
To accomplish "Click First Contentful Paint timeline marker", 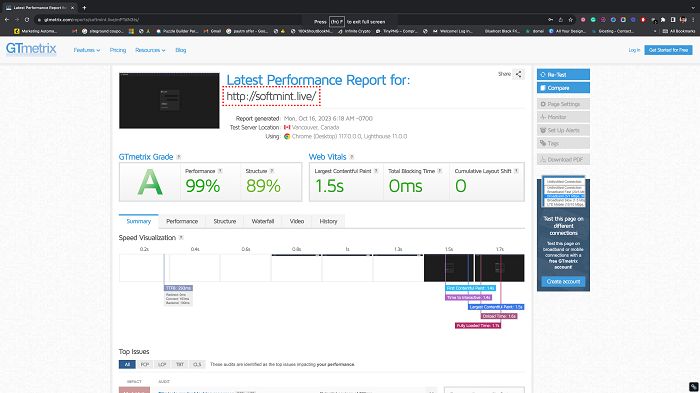I will (471, 288).
